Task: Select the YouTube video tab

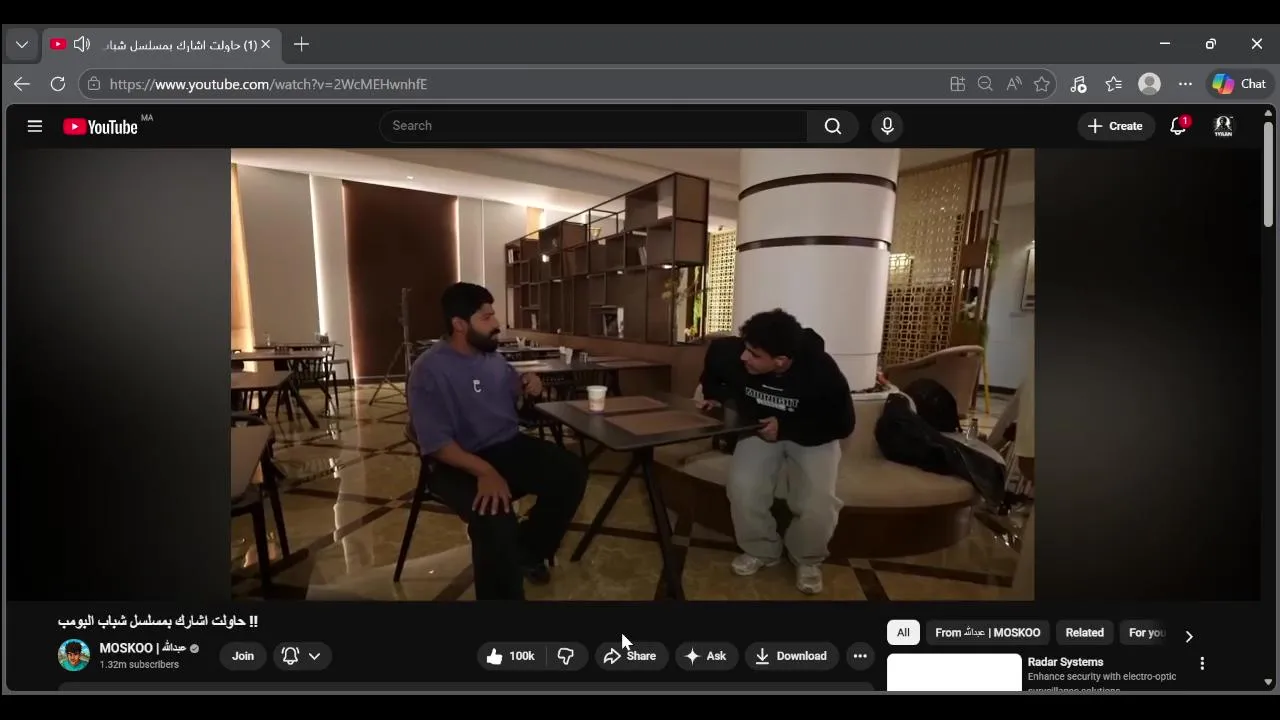Action: (x=162, y=45)
